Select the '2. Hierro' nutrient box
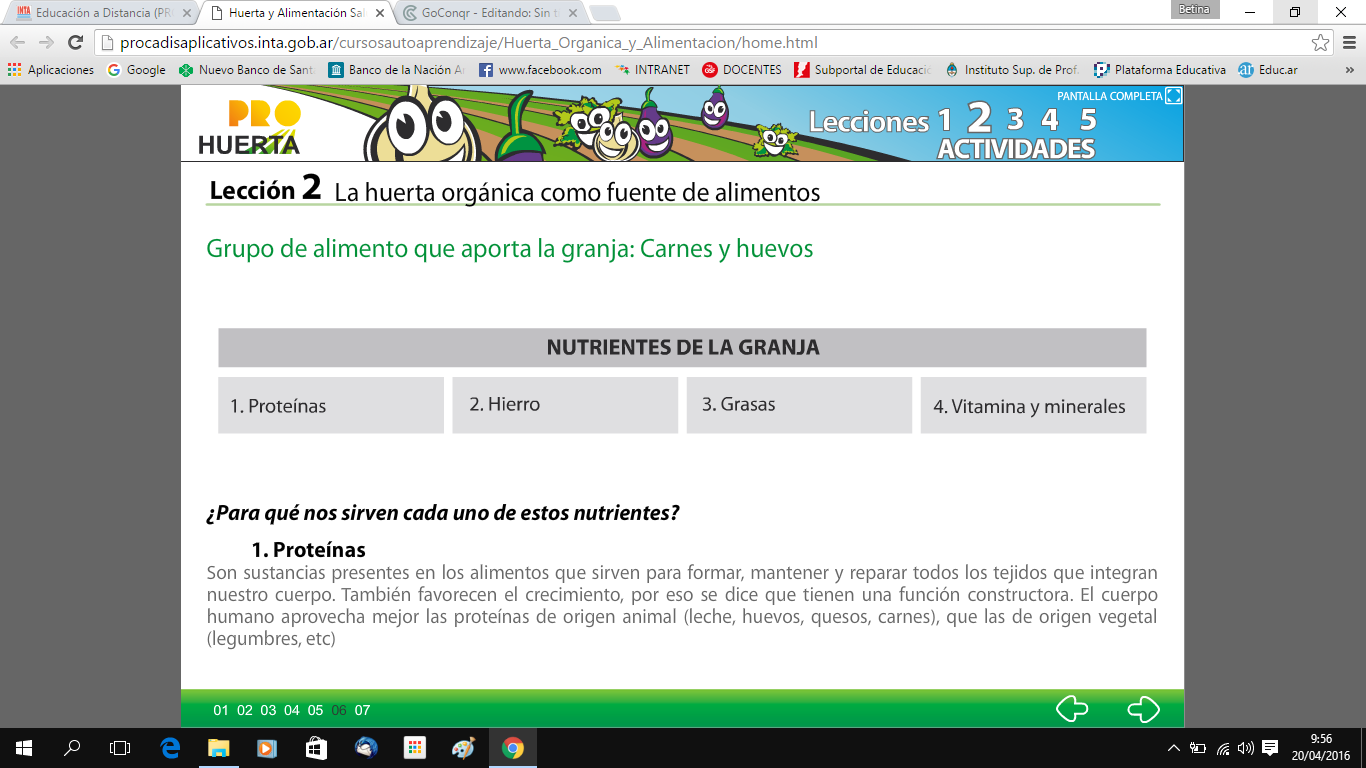 [565, 405]
